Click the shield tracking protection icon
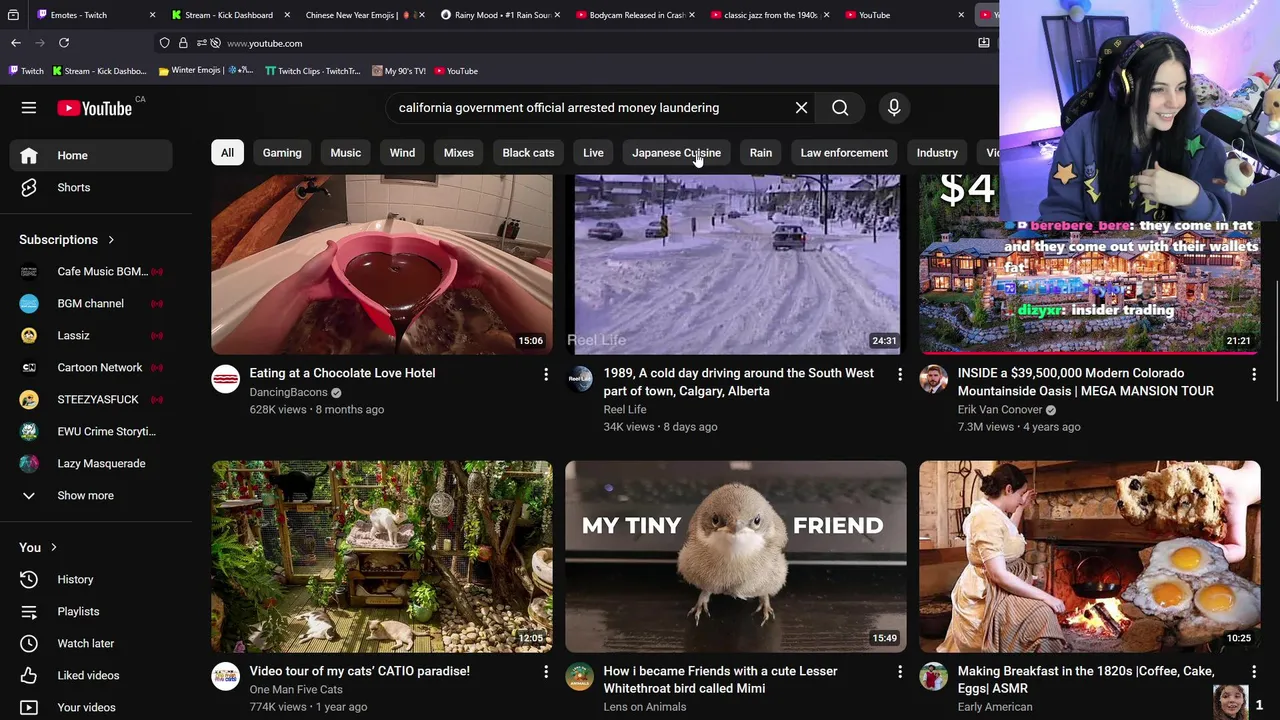Screen dimensions: 1280x720 165,43
